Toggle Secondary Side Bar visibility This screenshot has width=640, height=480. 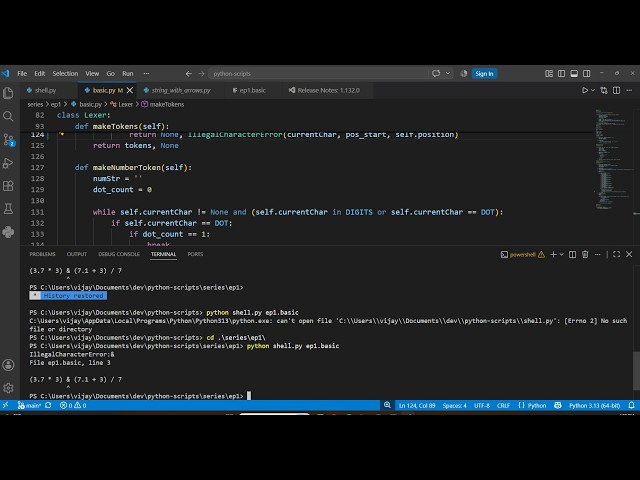(587, 73)
